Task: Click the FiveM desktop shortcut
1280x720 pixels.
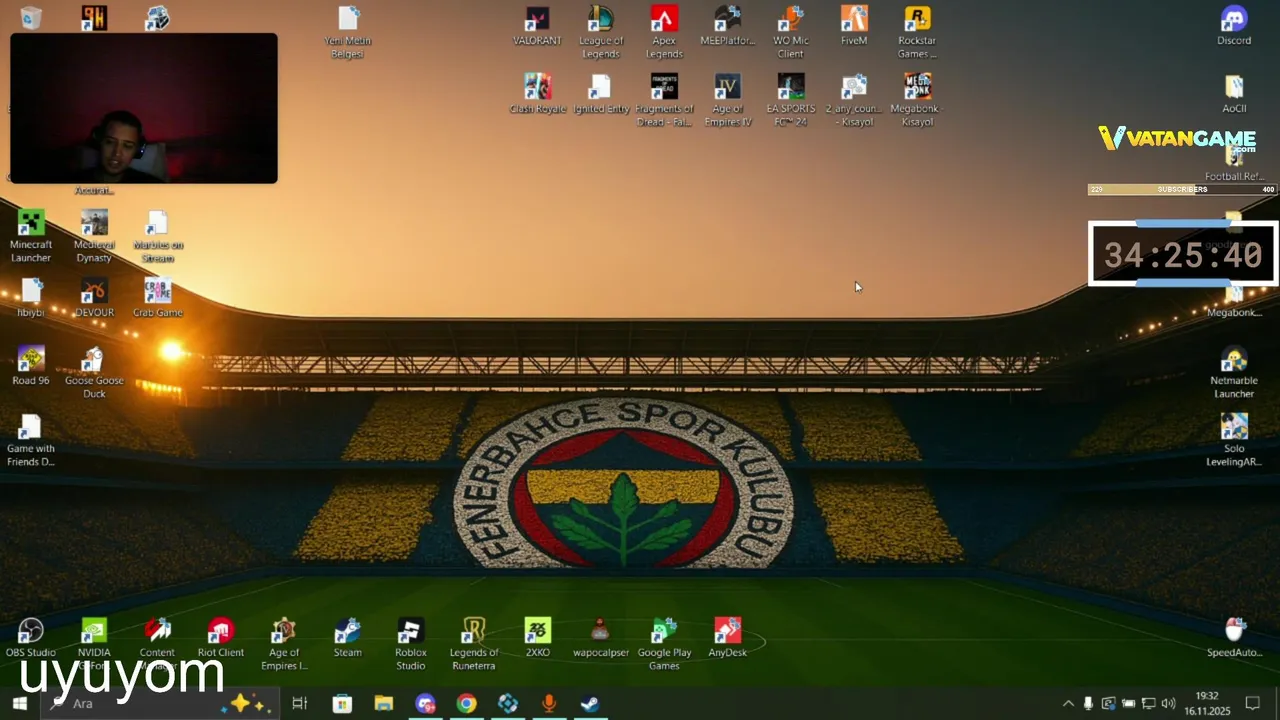Action: click(x=854, y=26)
